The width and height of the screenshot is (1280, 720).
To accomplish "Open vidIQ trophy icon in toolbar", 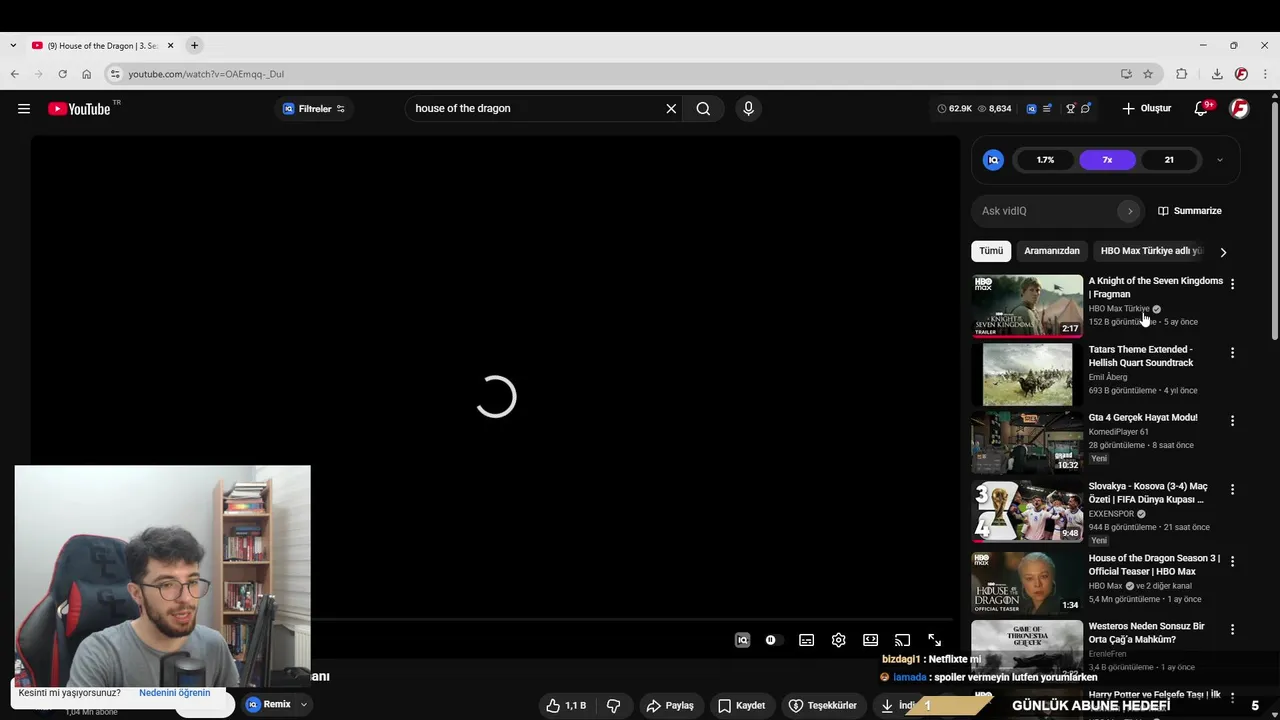I will (1070, 109).
